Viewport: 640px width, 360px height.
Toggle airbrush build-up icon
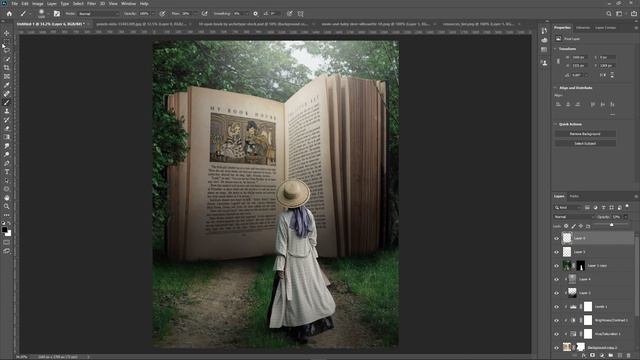click(204, 13)
